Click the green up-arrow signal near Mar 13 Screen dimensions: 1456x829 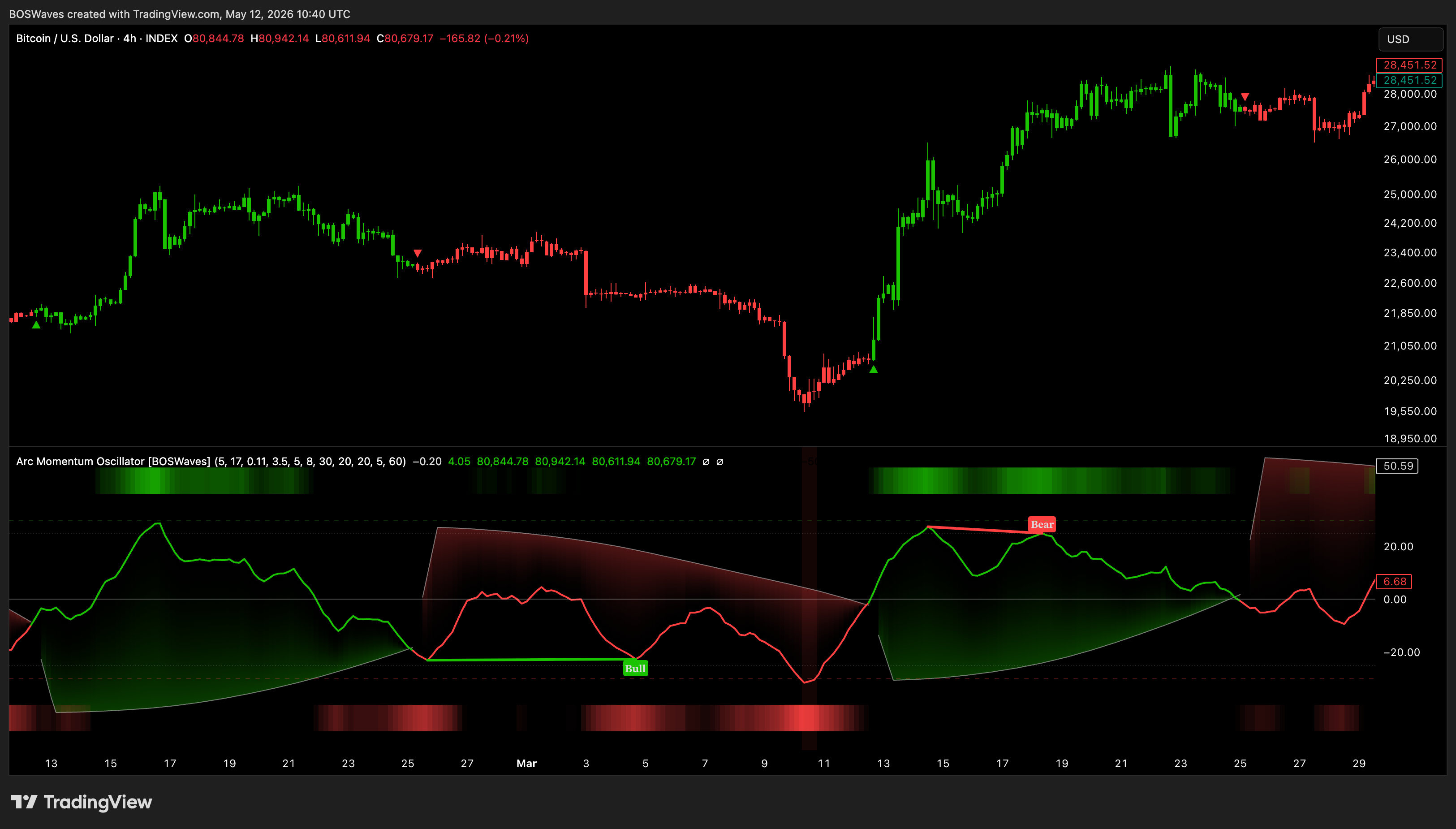coord(873,369)
